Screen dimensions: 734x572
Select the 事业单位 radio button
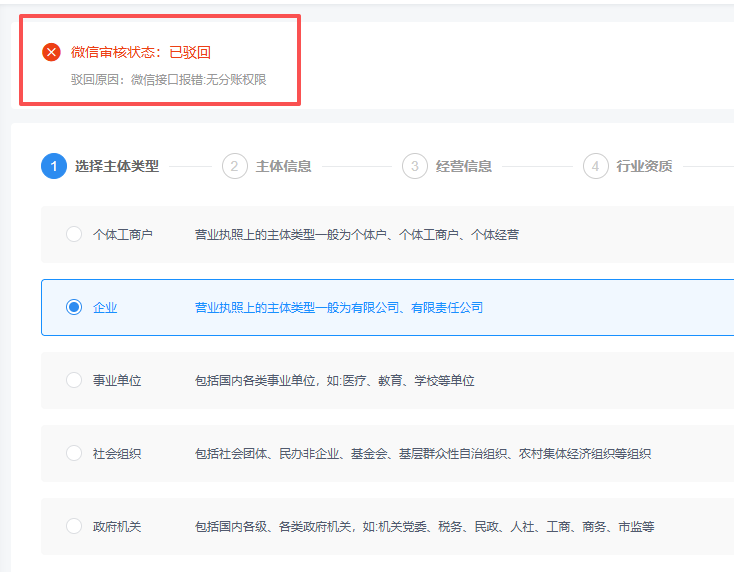pos(74,380)
